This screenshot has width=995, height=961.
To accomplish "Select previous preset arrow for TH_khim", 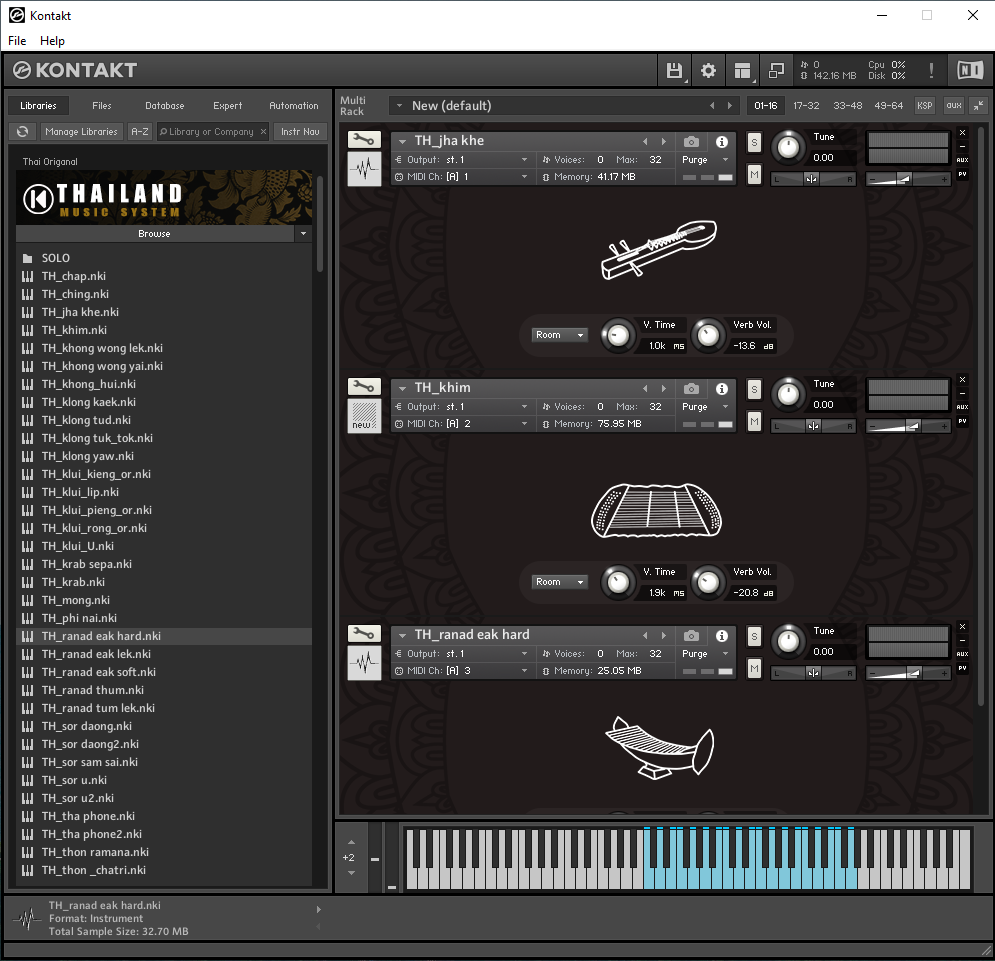I will point(645,388).
